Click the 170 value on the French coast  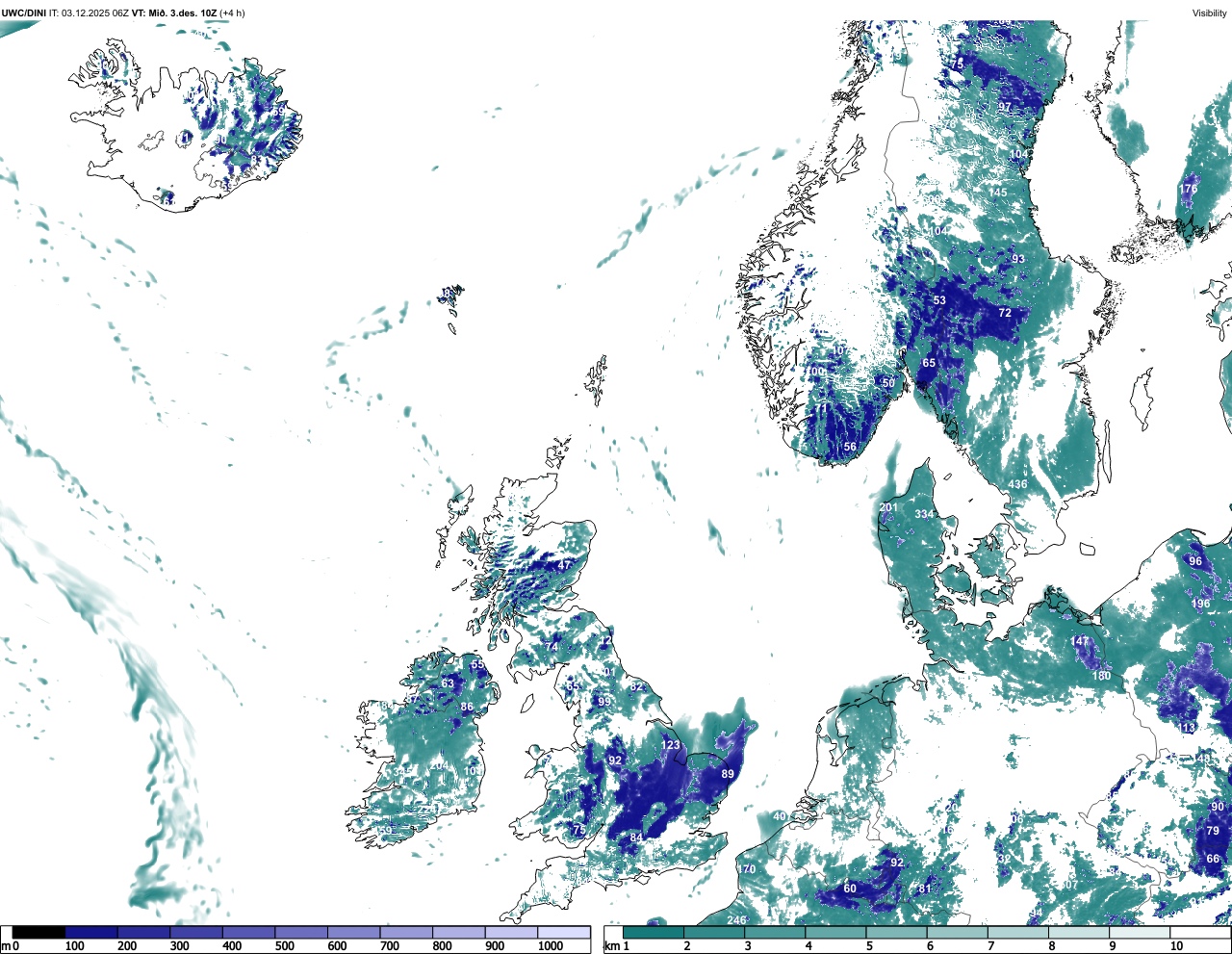point(747,869)
